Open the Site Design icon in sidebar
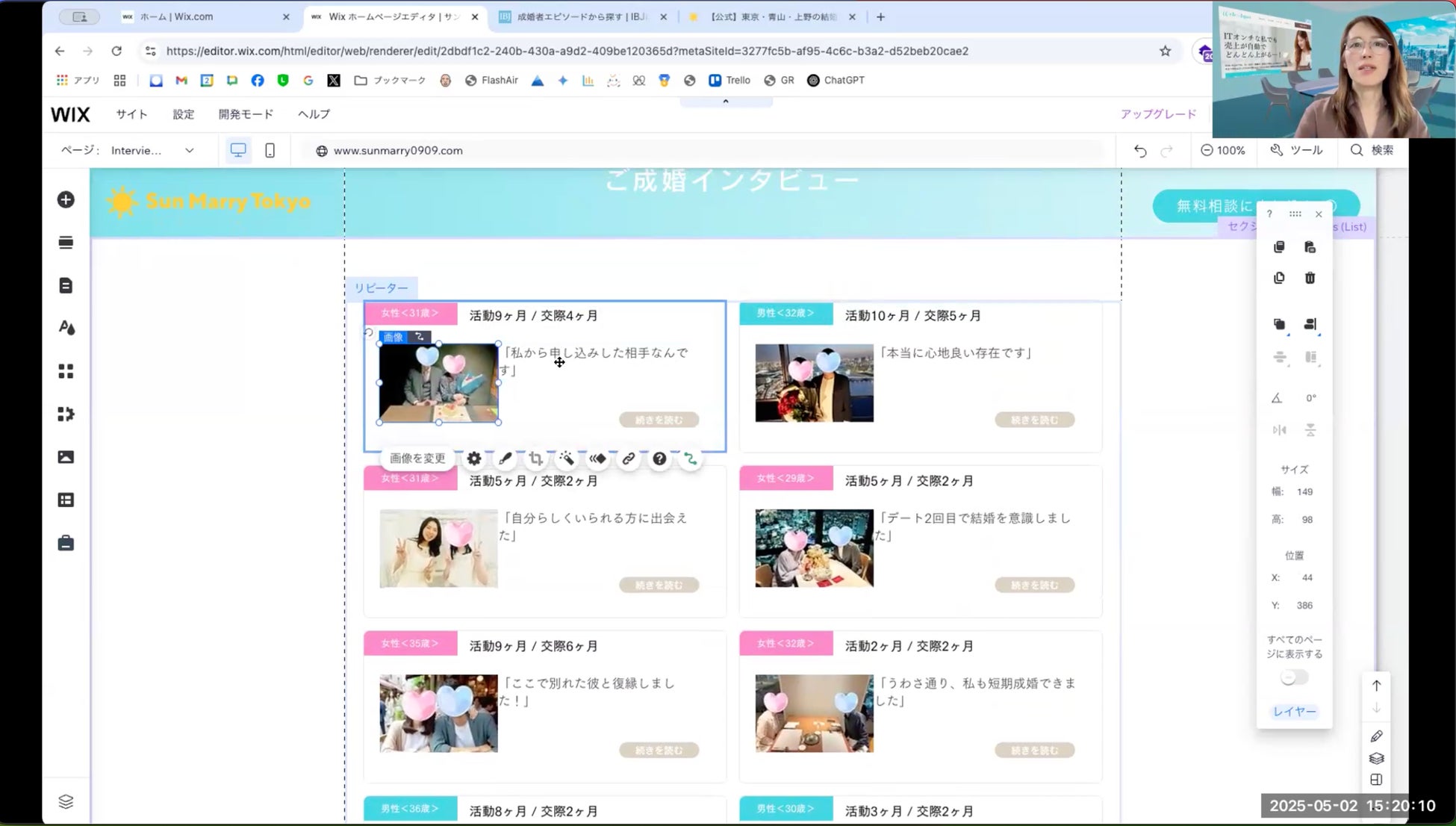Image resolution: width=1456 pixels, height=826 pixels. [66, 328]
